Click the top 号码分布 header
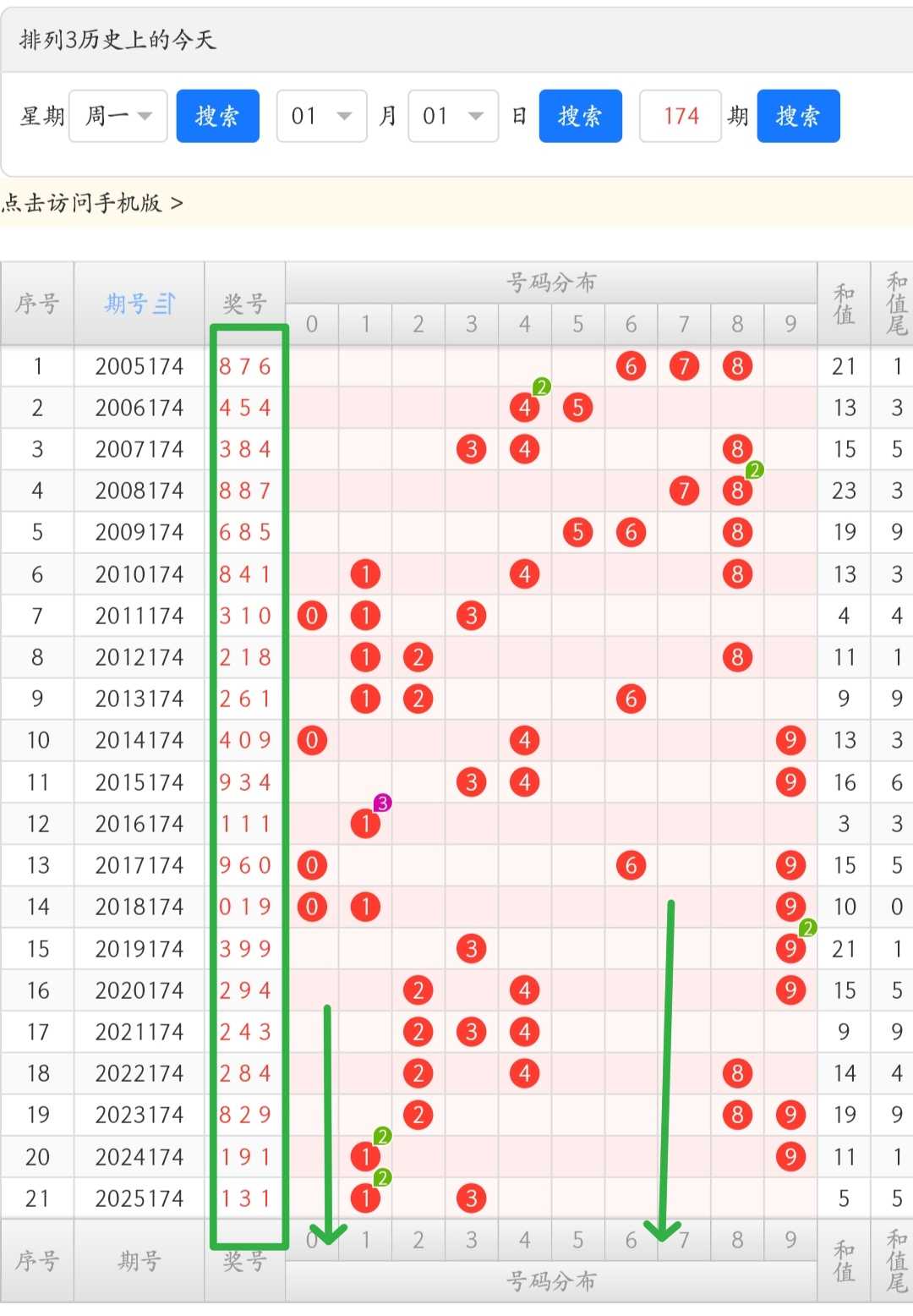913x1316 pixels. coord(551,282)
